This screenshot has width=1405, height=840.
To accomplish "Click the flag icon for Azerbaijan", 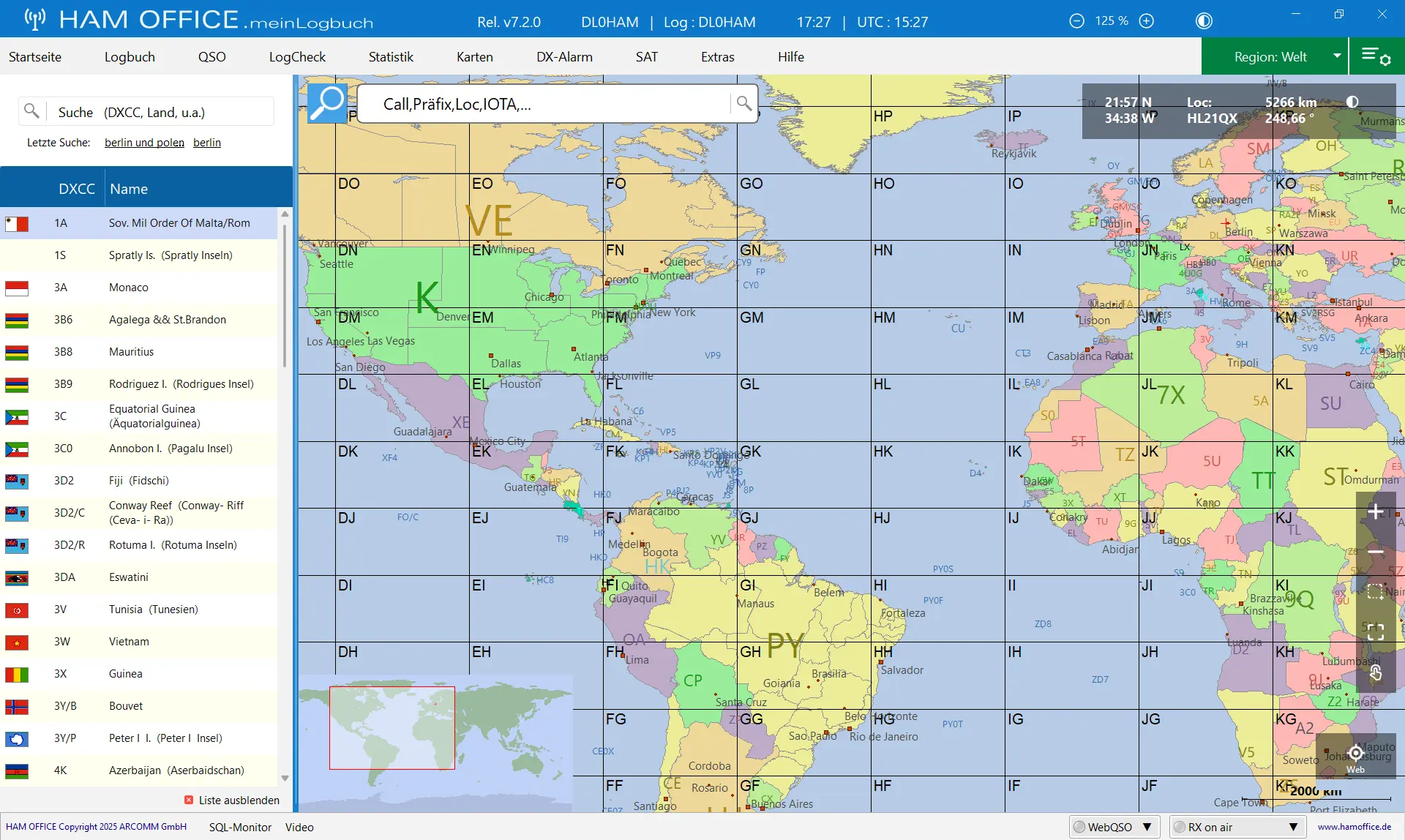I will [17, 770].
